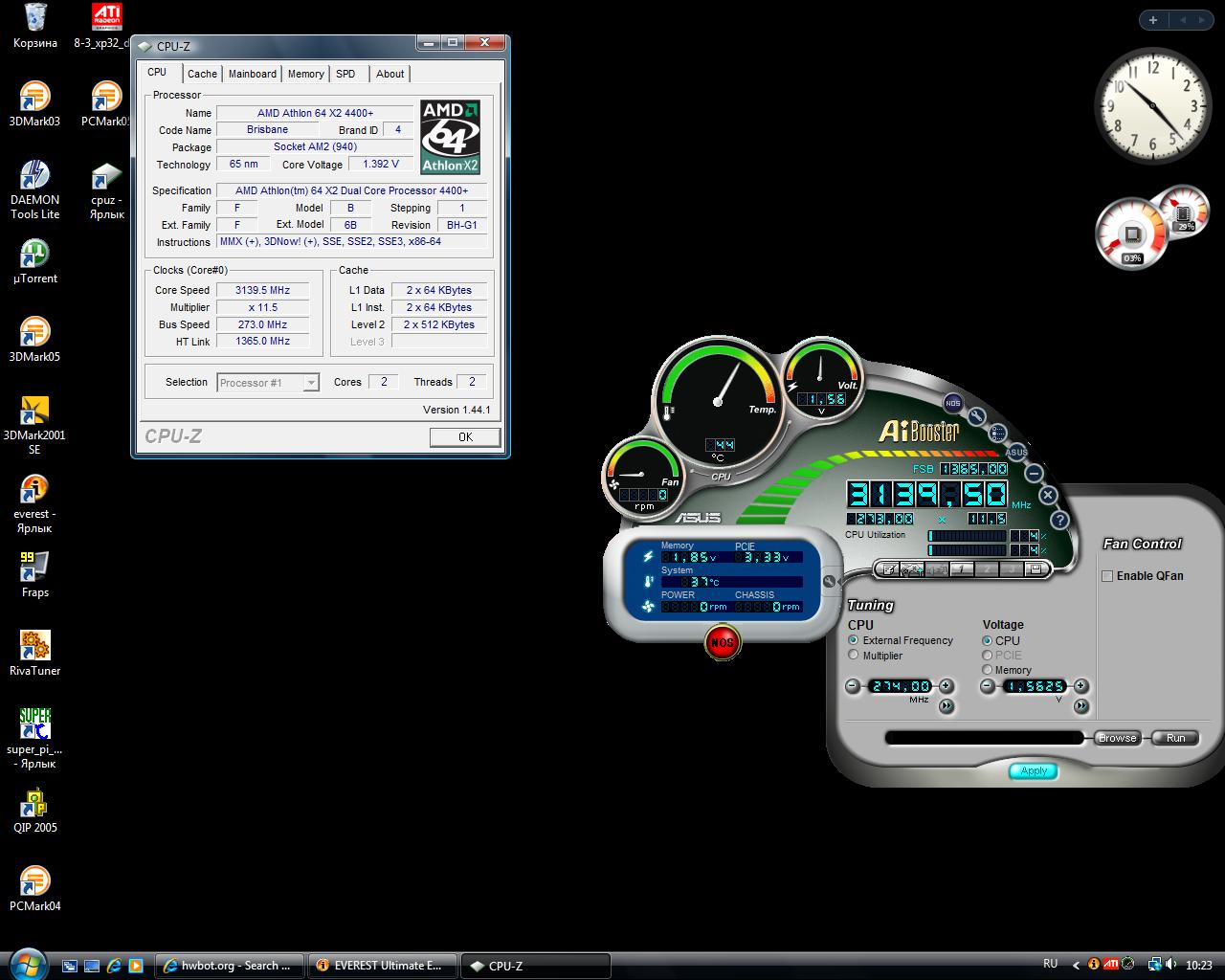Click the notepad icon in AI Booster toolbar

point(889,569)
